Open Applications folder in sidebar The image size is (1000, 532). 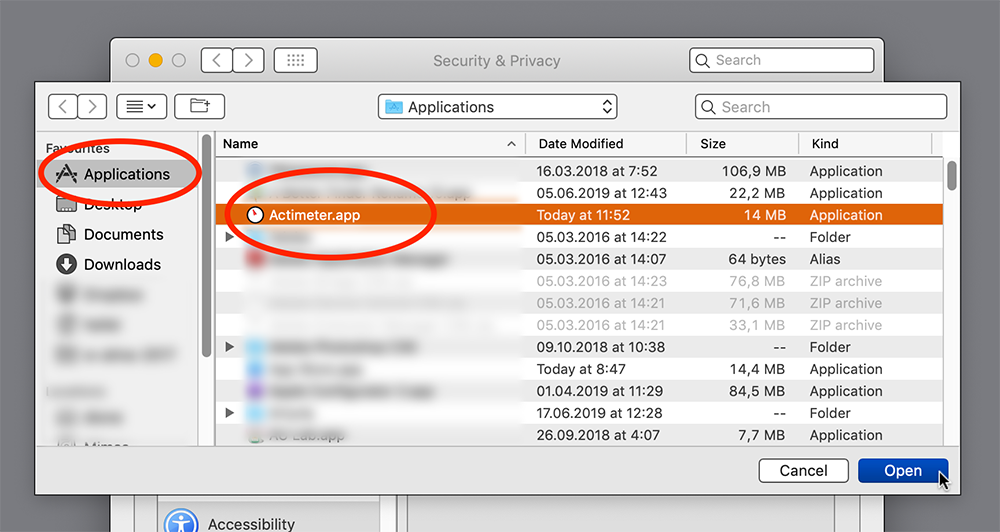tap(126, 174)
